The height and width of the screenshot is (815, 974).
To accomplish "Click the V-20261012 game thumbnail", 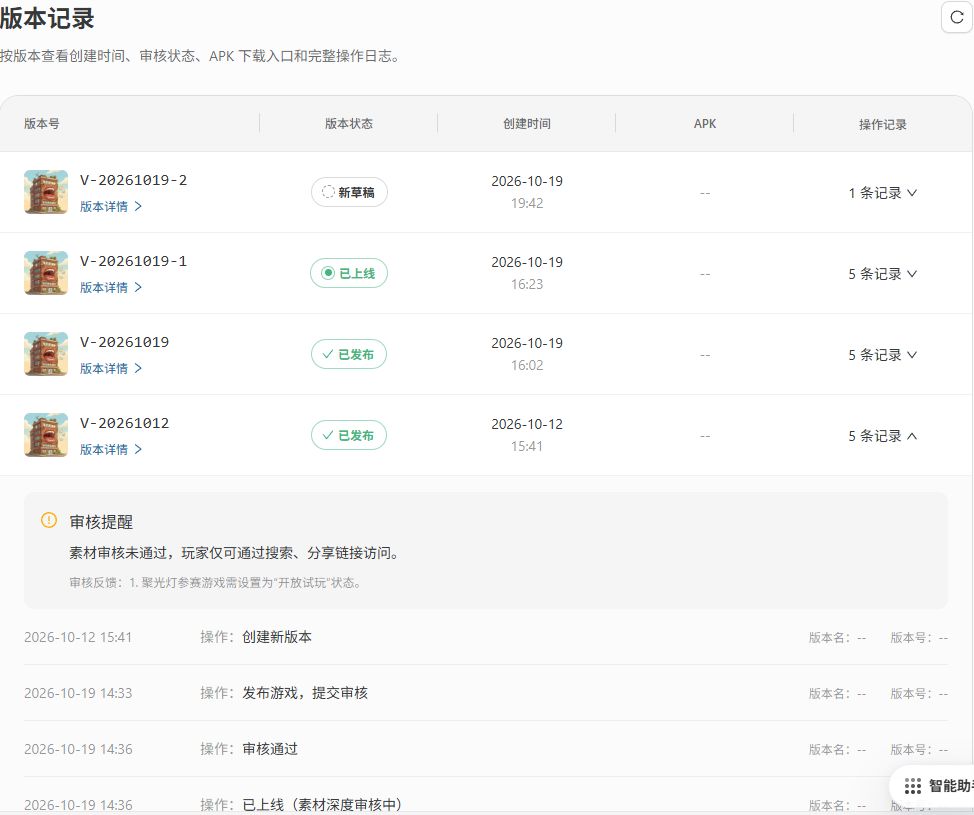I will pyautogui.click(x=46, y=435).
